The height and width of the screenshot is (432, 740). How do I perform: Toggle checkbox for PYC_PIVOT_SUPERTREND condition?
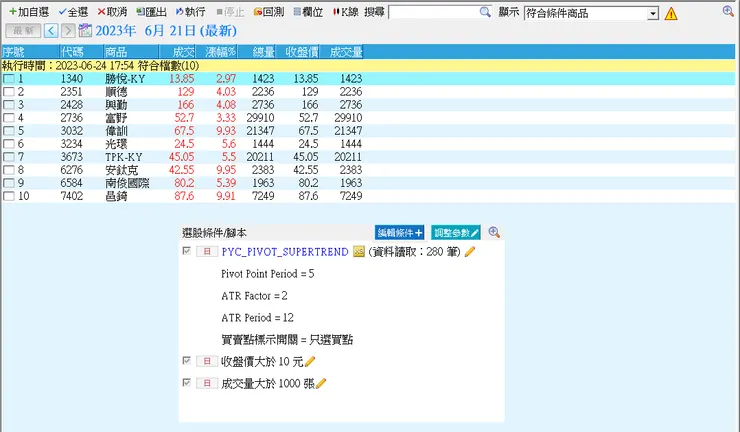186,251
